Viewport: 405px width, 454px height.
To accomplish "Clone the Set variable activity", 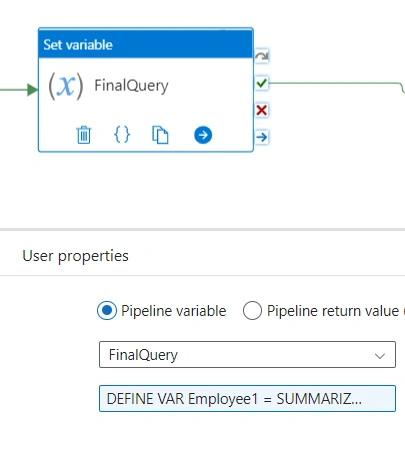I will click(160, 135).
